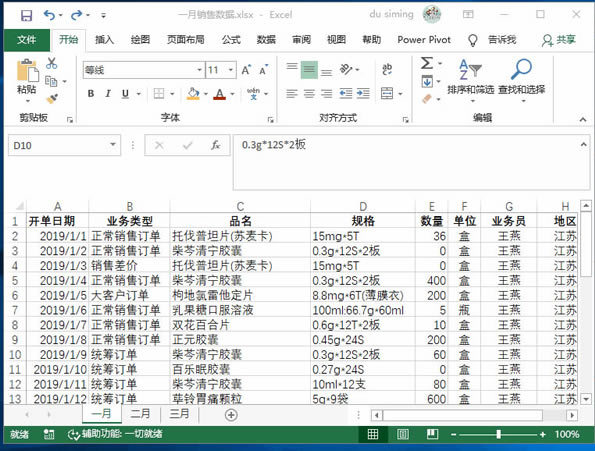Viewport: 595px width, 451px height.
Task: Open Find and Select (查找和选择)
Action: coord(522,80)
